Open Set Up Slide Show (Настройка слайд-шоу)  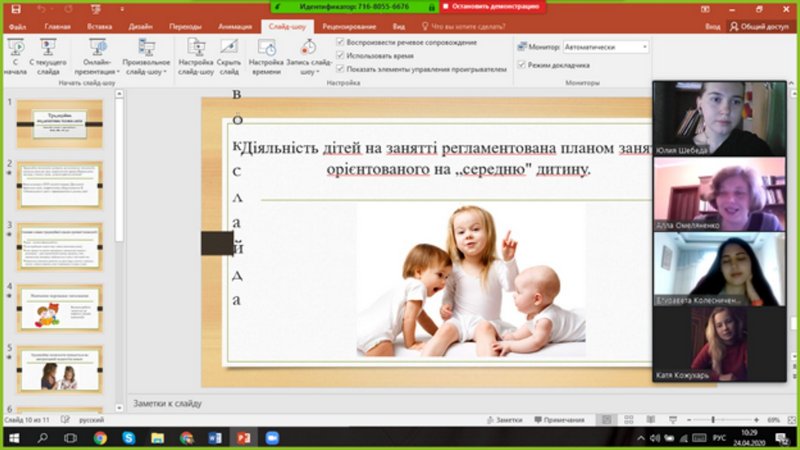(x=196, y=56)
